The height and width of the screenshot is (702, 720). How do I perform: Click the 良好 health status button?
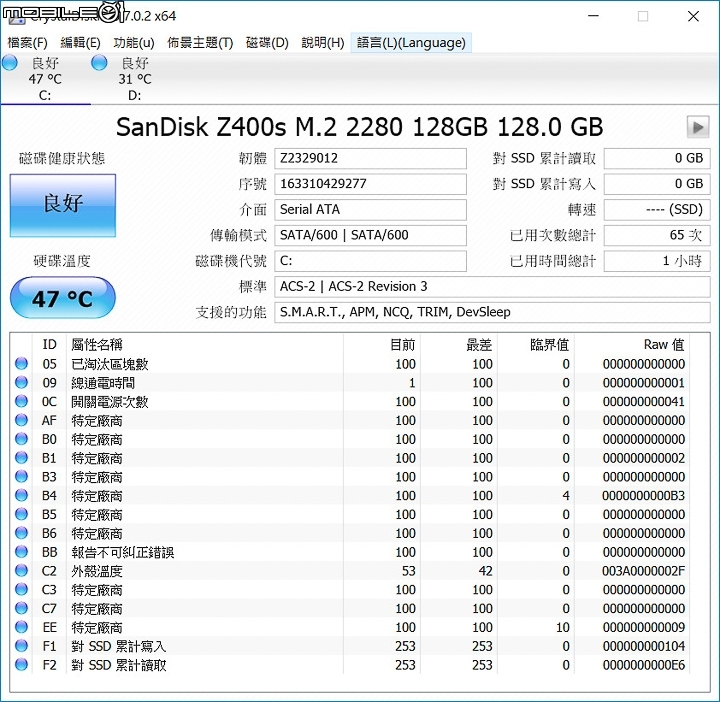coord(63,205)
